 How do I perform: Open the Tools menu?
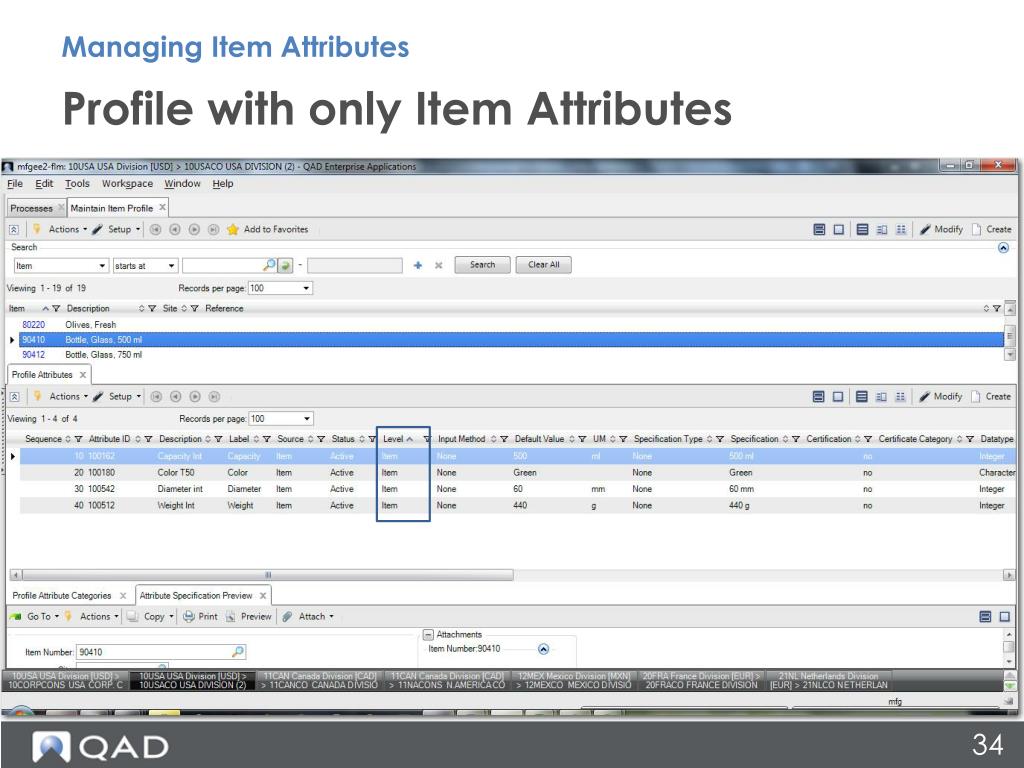[77, 184]
